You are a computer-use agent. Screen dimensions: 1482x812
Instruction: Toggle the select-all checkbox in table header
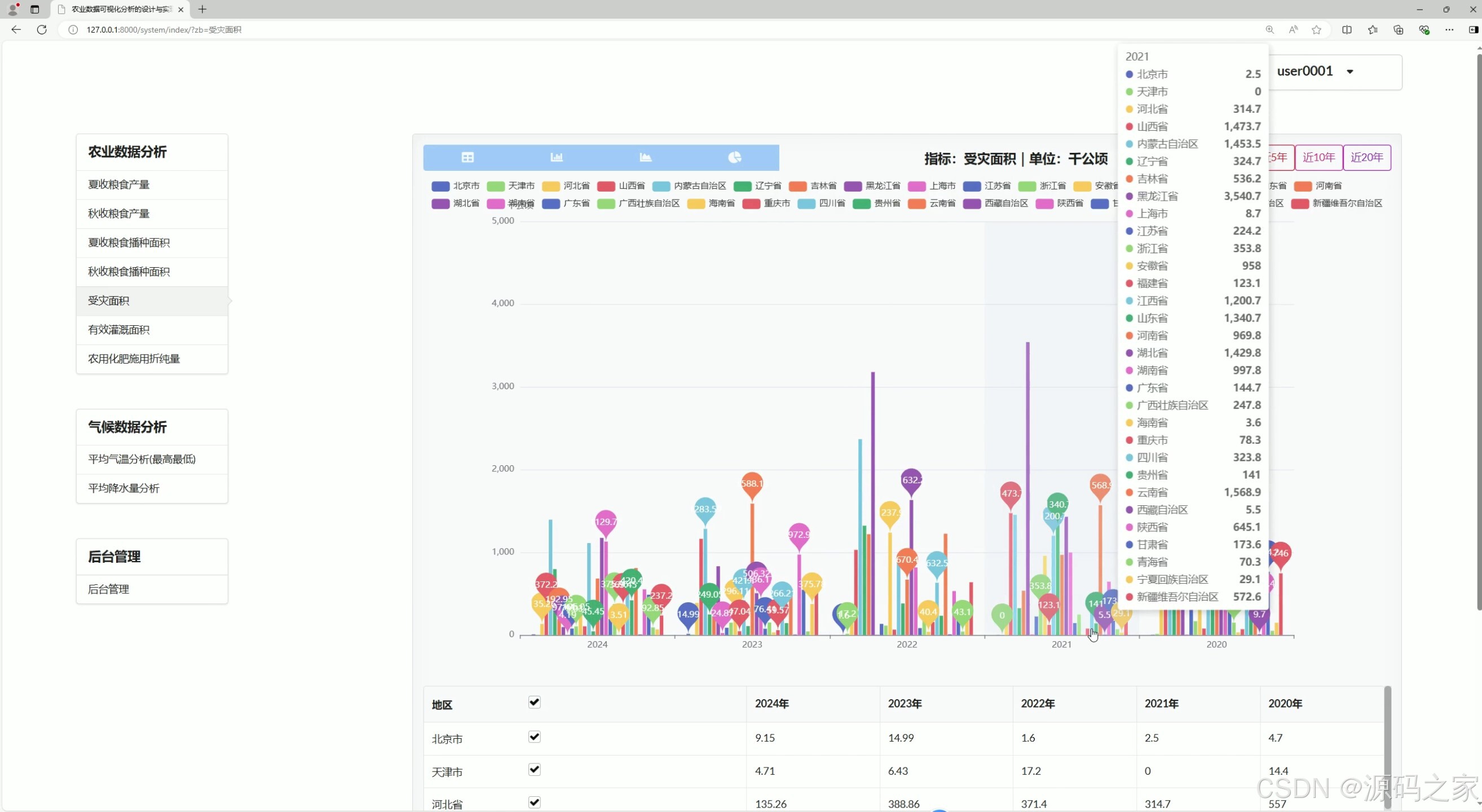[535, 702]
